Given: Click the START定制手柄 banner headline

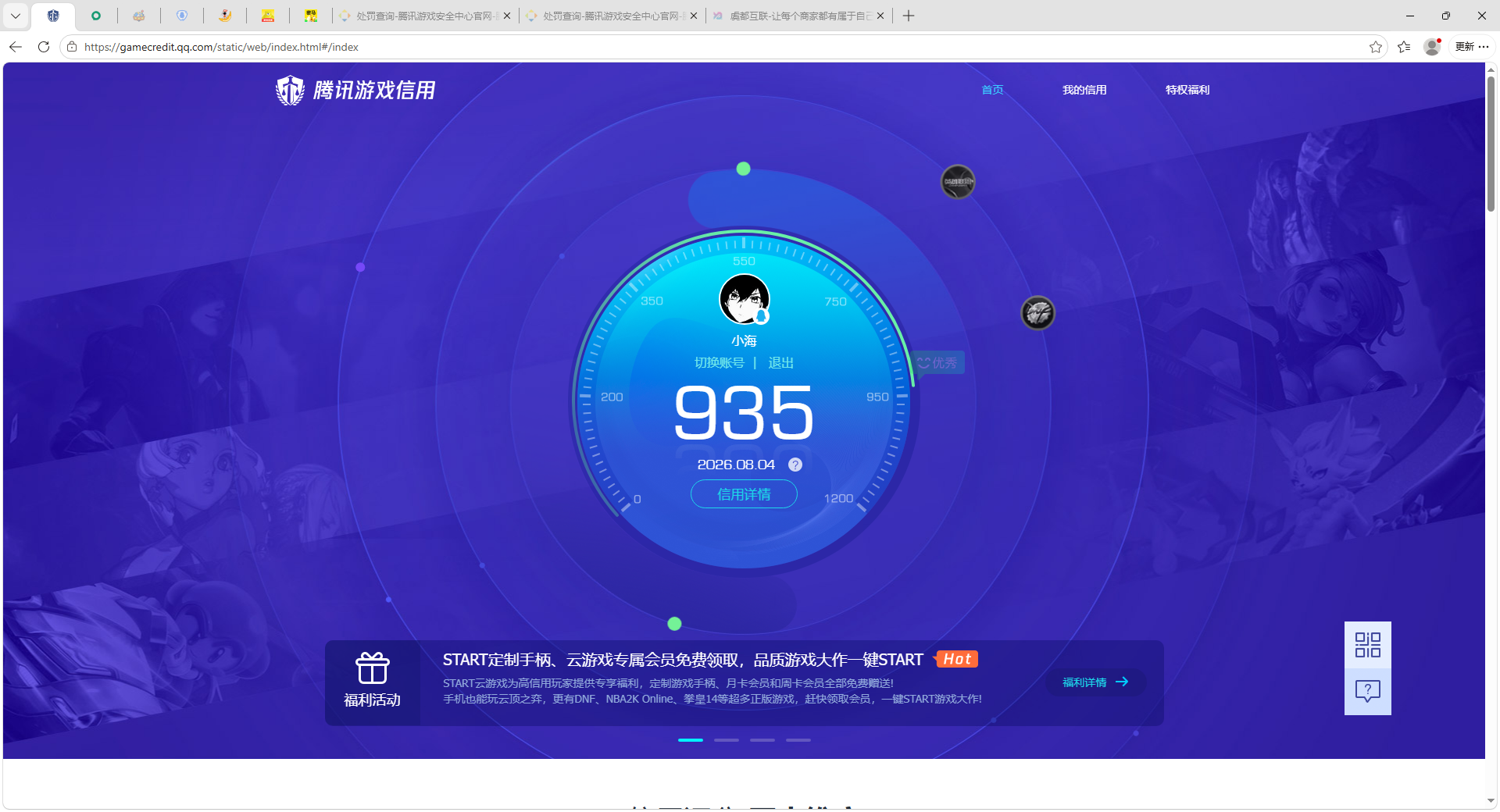Looking at the screenshot, I should (683, 660).
